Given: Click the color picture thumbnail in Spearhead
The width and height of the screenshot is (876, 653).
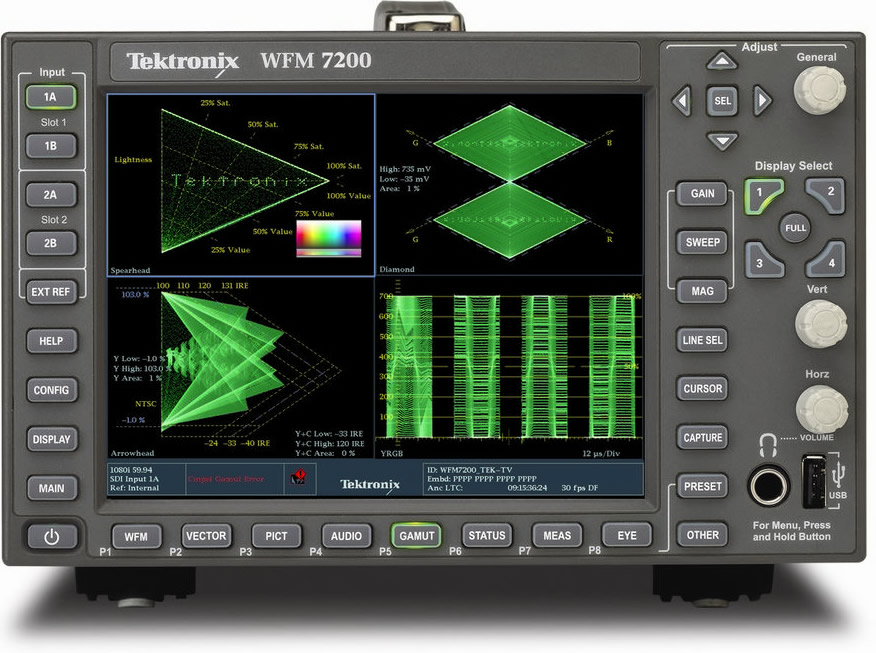Looking at the screenshot, I should pos(328,239).
